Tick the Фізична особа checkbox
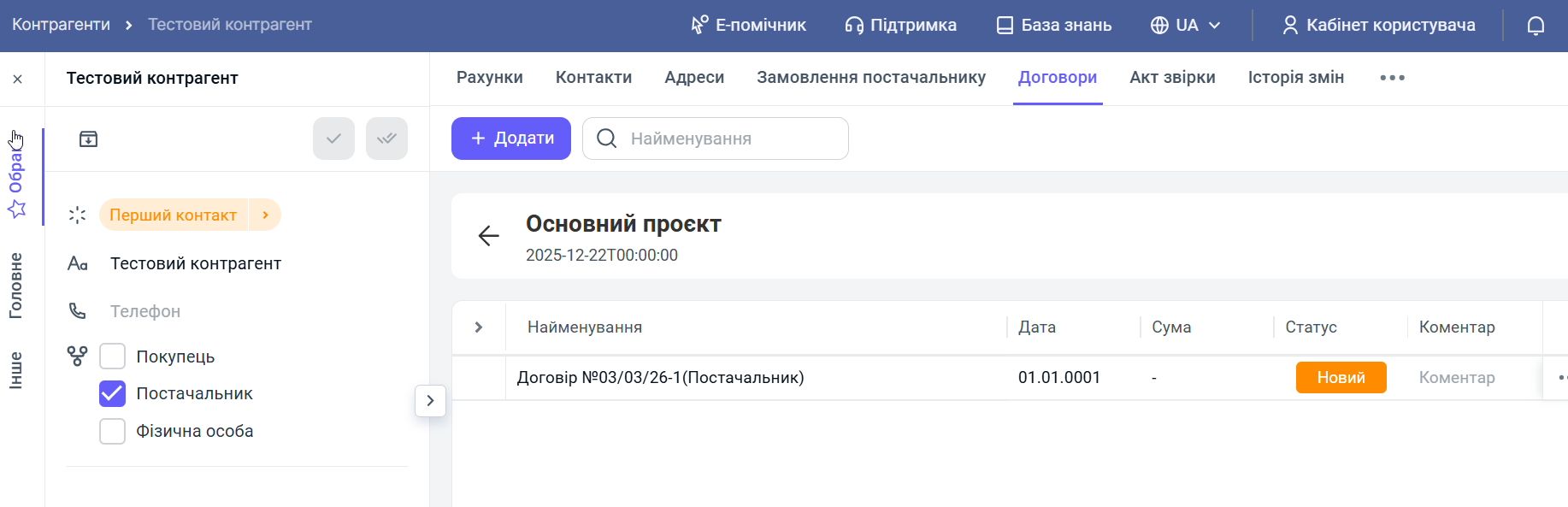This screenshot has width=1568, height=507. pos(113,431)
